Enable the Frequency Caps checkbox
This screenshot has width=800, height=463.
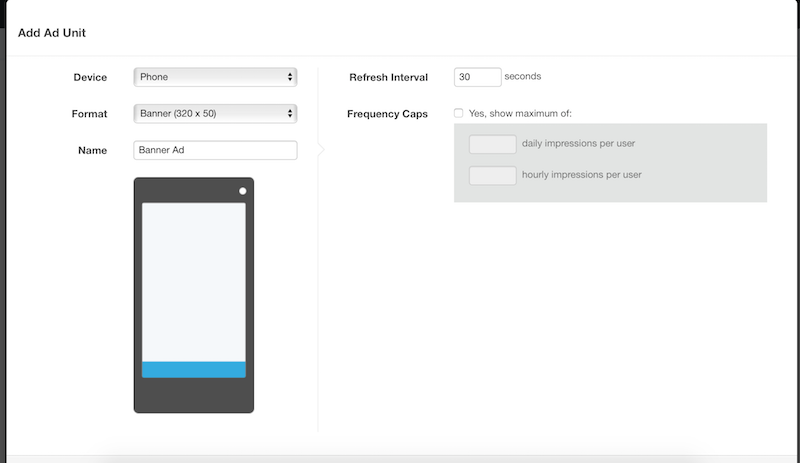point(459,113)
